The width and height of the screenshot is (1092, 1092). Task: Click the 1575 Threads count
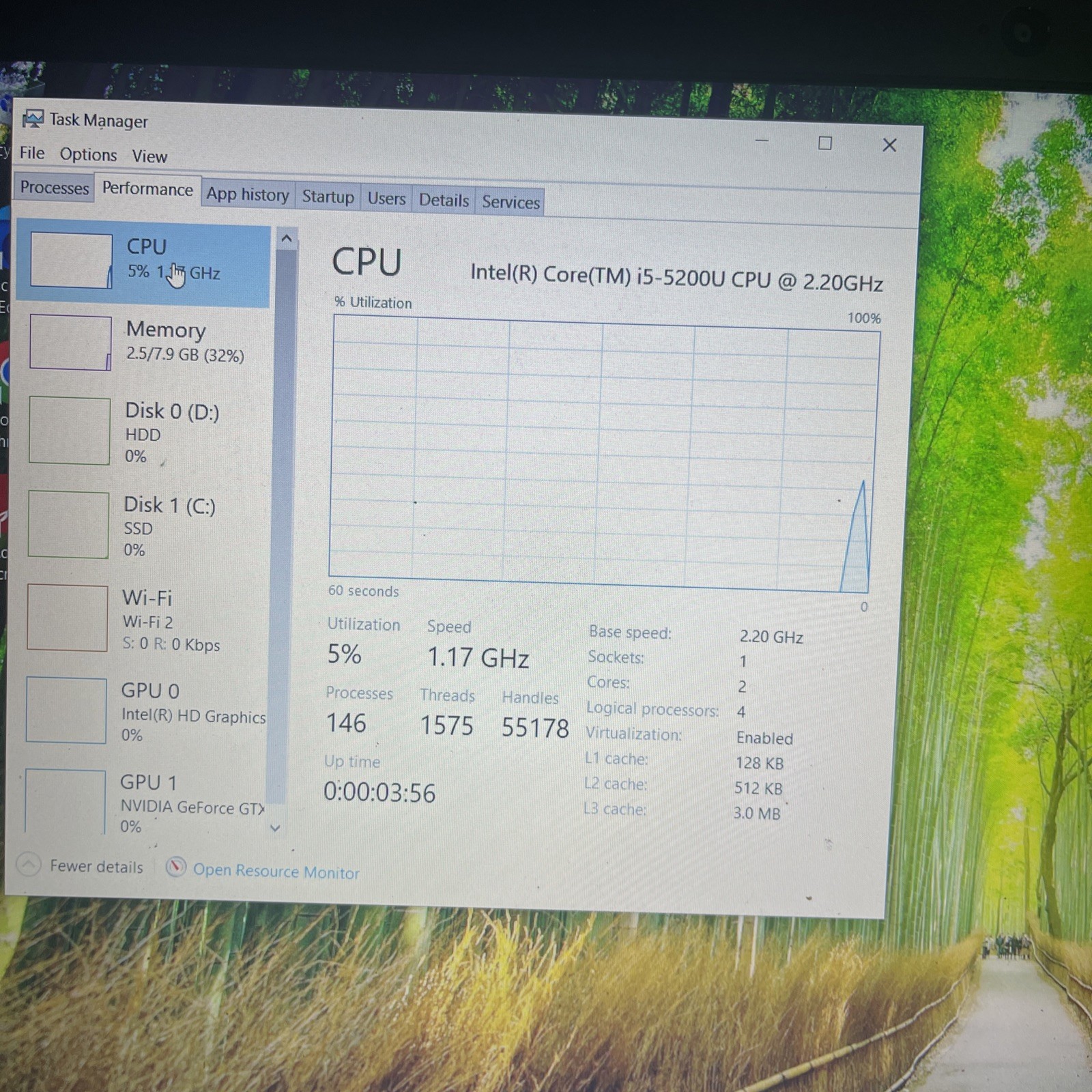(x=446, y=725)
